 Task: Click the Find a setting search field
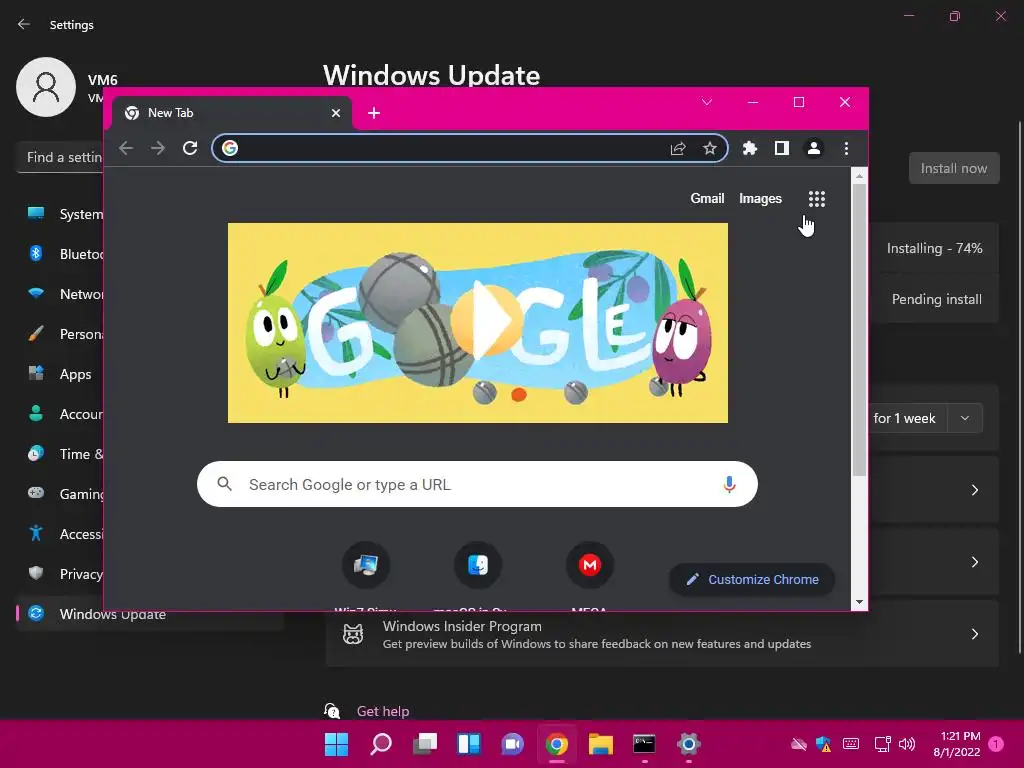[x=60, y=157]
